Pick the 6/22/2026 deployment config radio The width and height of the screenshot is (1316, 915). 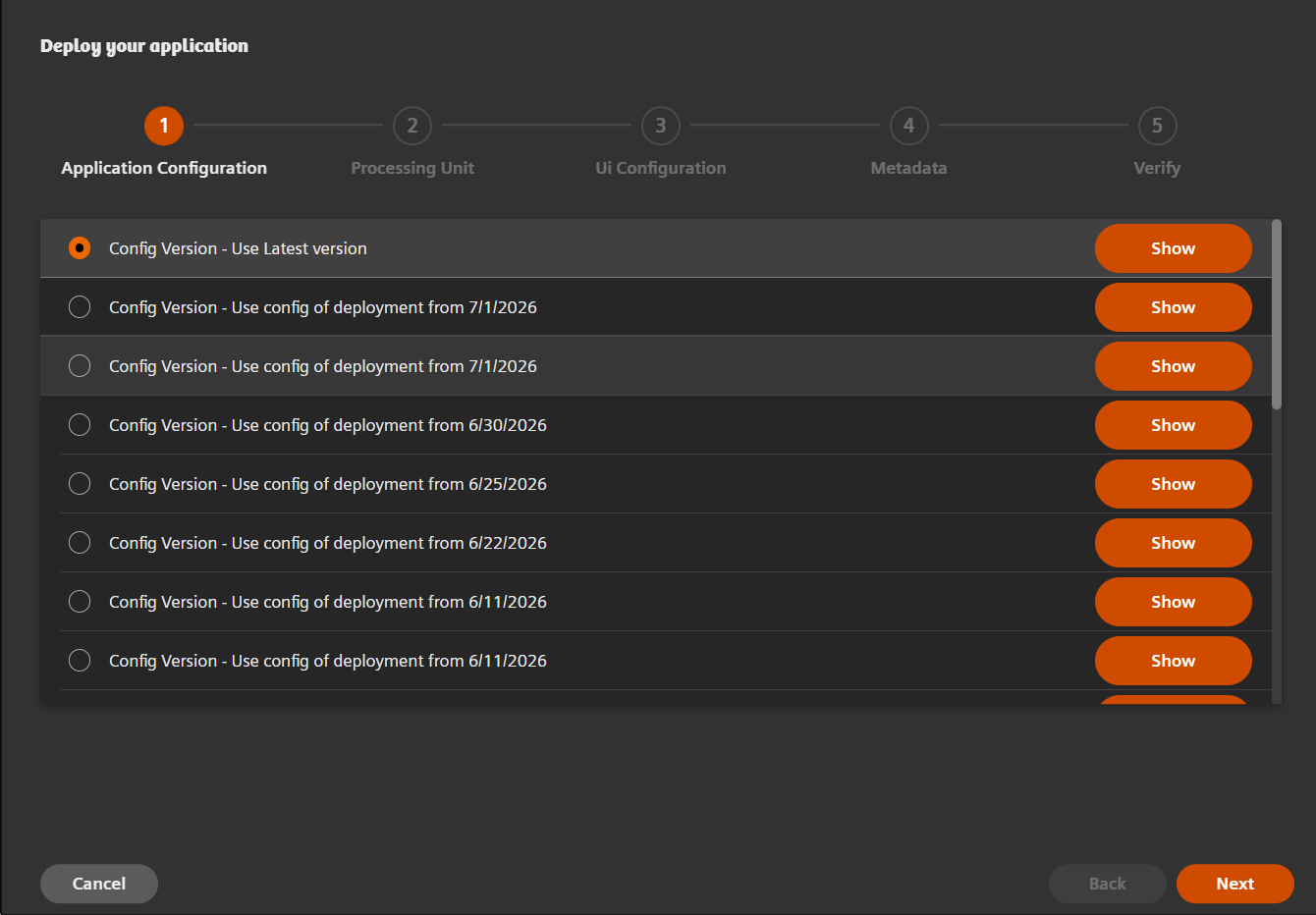80,543
